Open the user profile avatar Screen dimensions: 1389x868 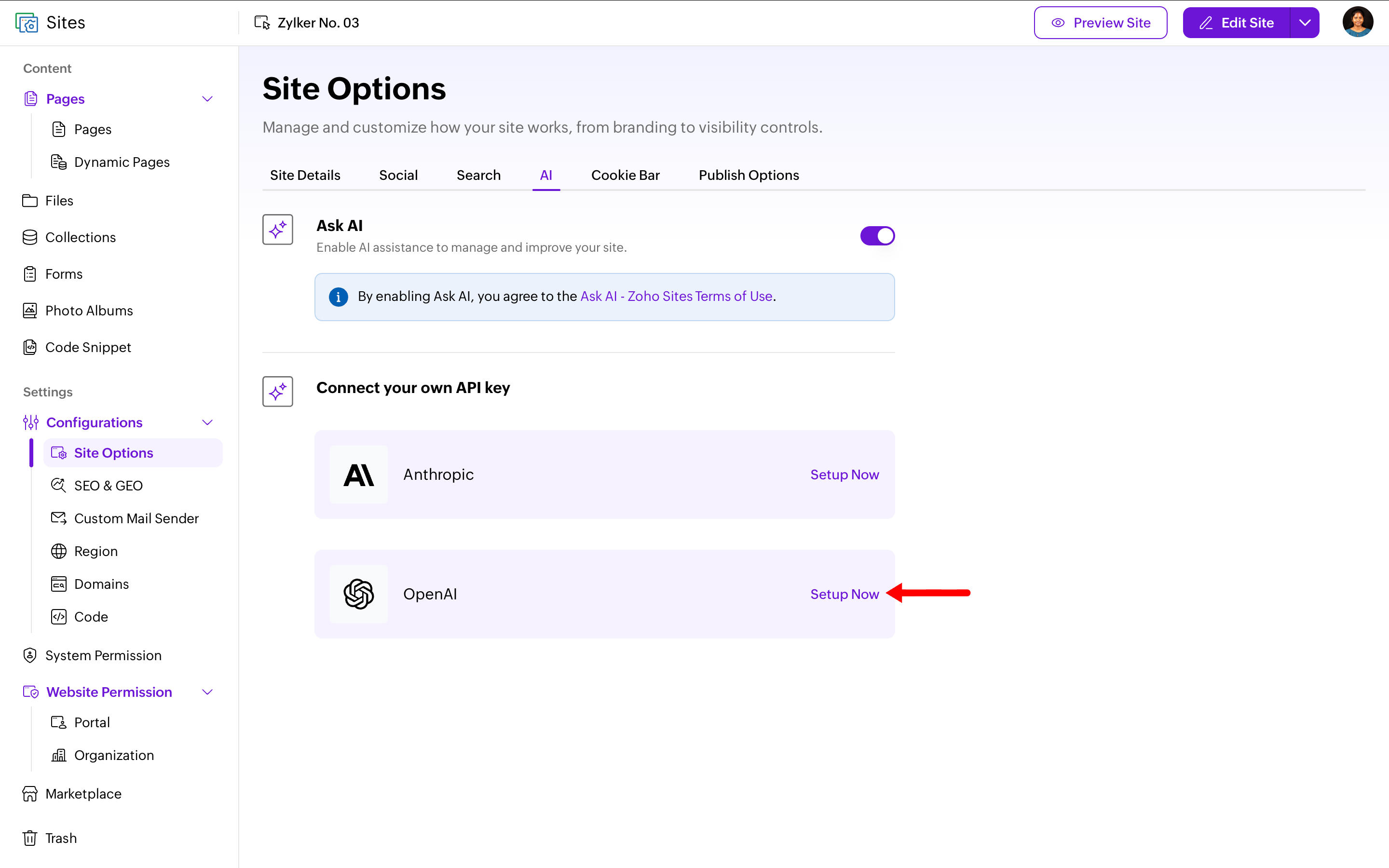pyautogui.click(x=1358, y=22)
